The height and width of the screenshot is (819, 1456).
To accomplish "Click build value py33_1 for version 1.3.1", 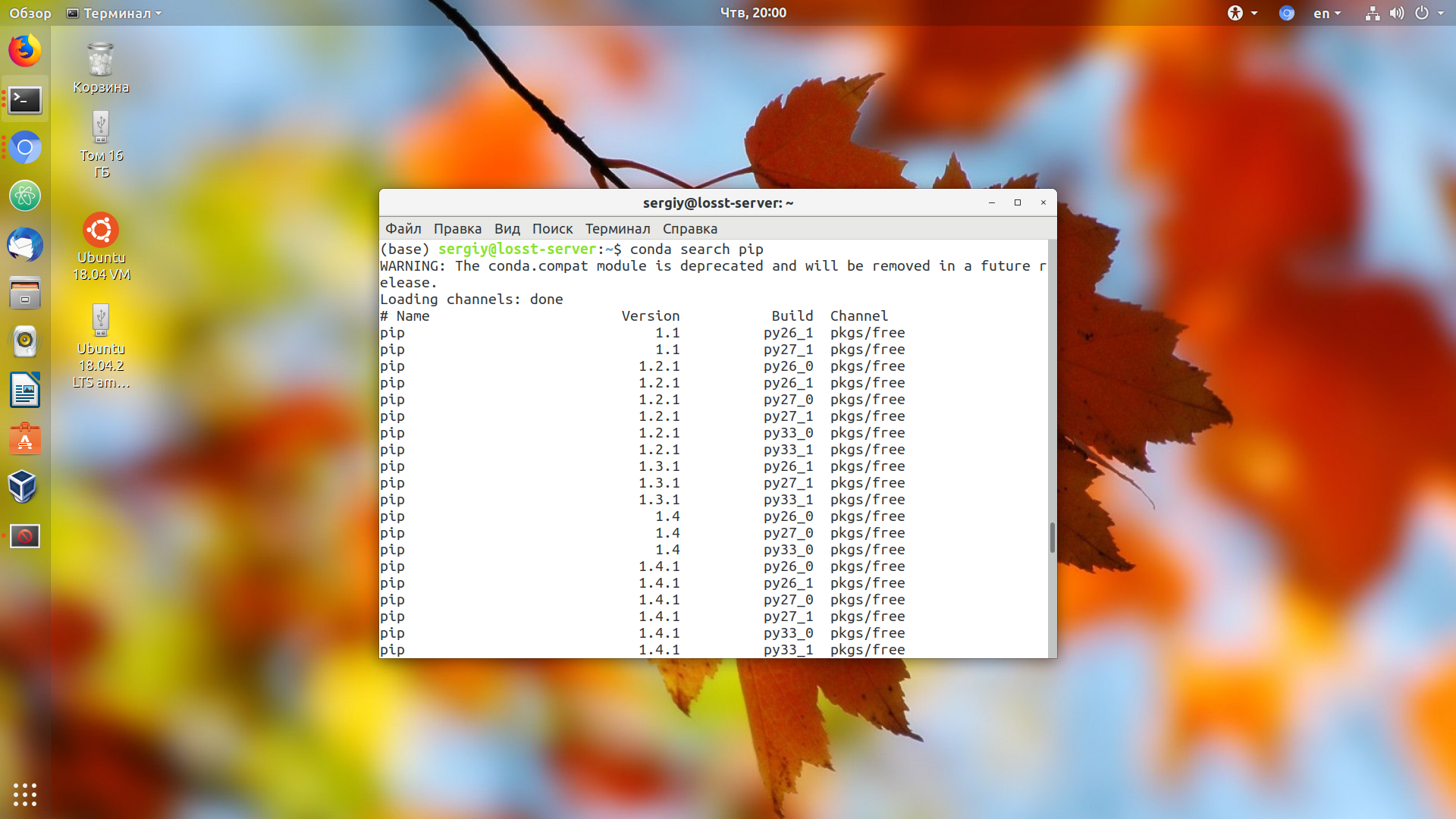I will pos(788,499).
